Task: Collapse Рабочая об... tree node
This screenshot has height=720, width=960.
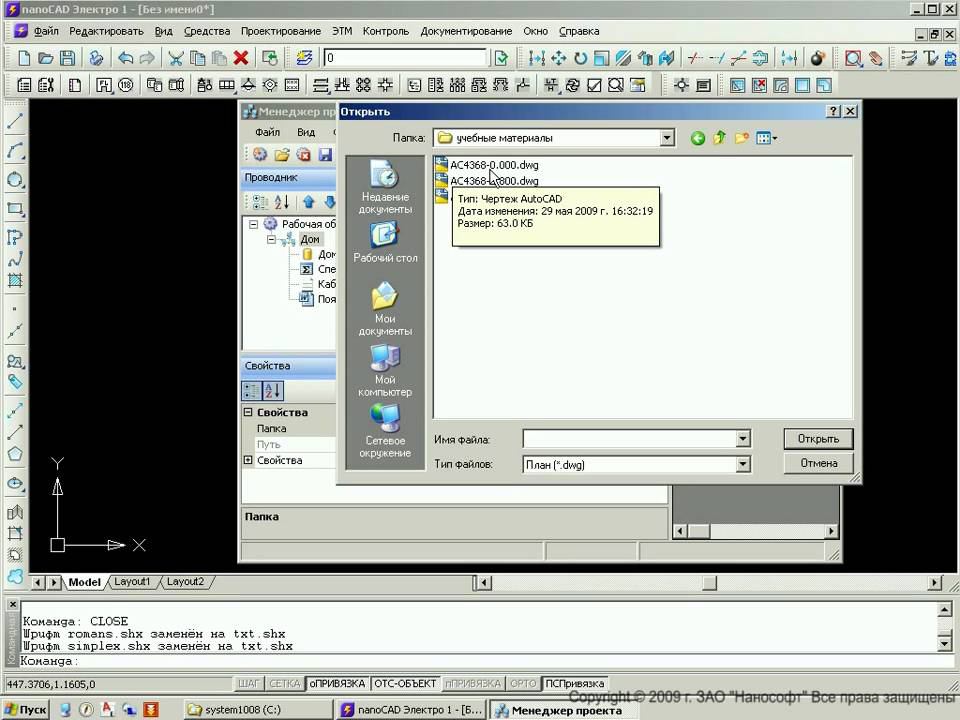Action: pyautogui.click(x=253, y=224)
